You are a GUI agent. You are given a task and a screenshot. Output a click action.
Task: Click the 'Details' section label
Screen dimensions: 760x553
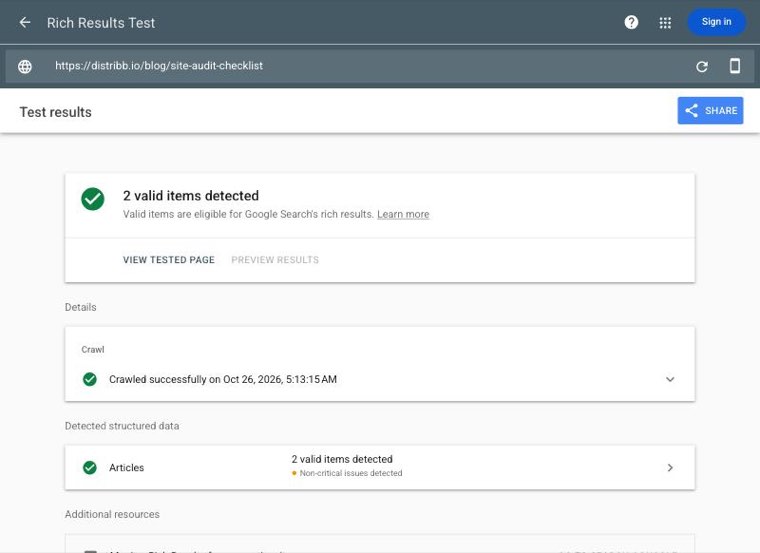click(80, 307)
